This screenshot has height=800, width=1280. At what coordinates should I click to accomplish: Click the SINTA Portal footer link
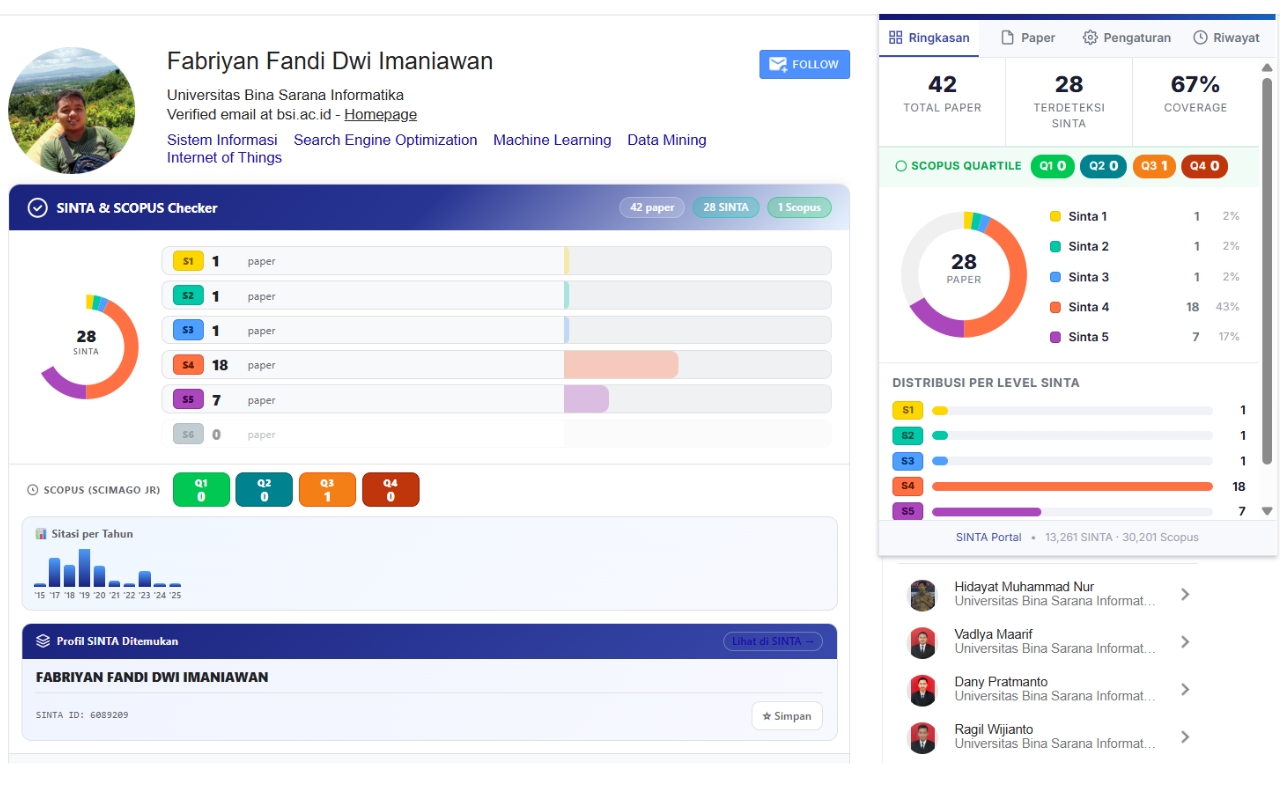pos(988,537)
